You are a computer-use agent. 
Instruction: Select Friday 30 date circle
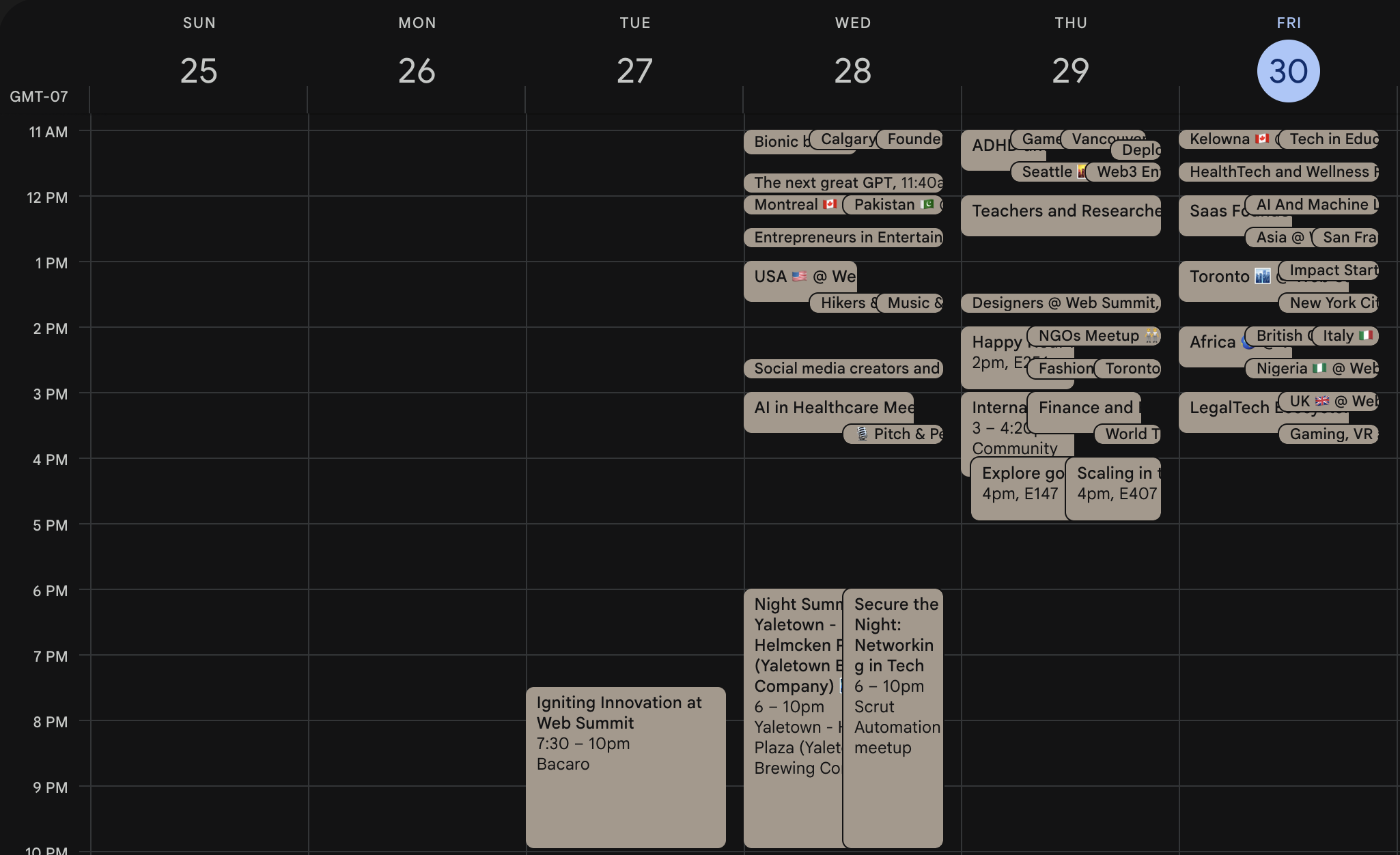click(x=1288, y=71)
